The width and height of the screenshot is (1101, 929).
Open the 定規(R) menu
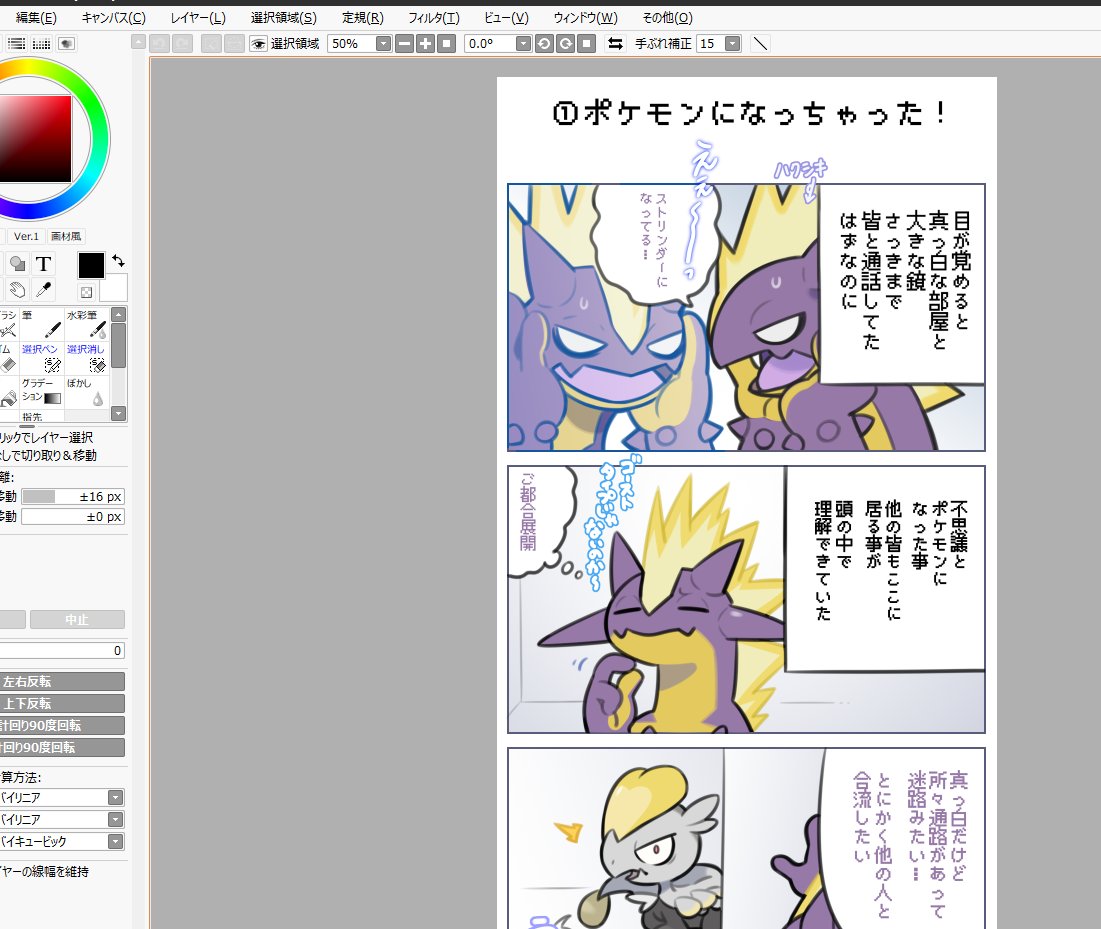coord(363,18)
